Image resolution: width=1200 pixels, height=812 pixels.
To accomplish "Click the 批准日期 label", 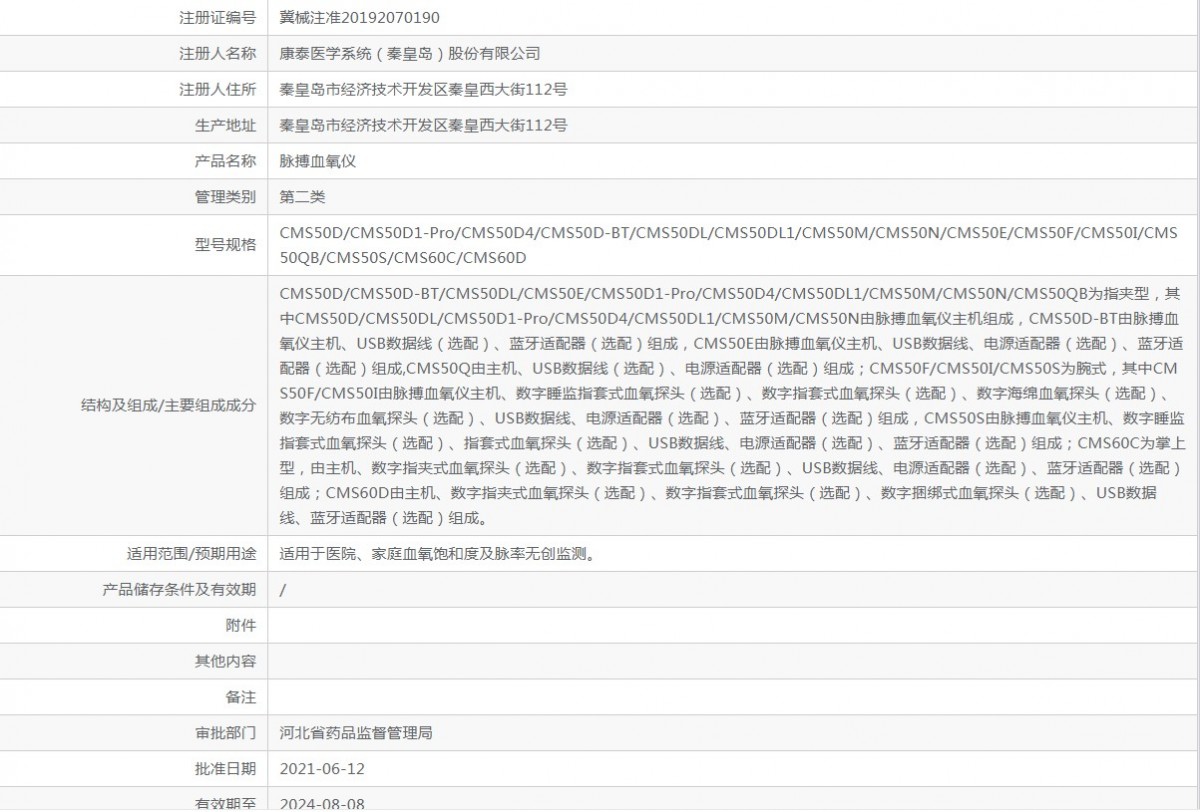I will point(225,769).
